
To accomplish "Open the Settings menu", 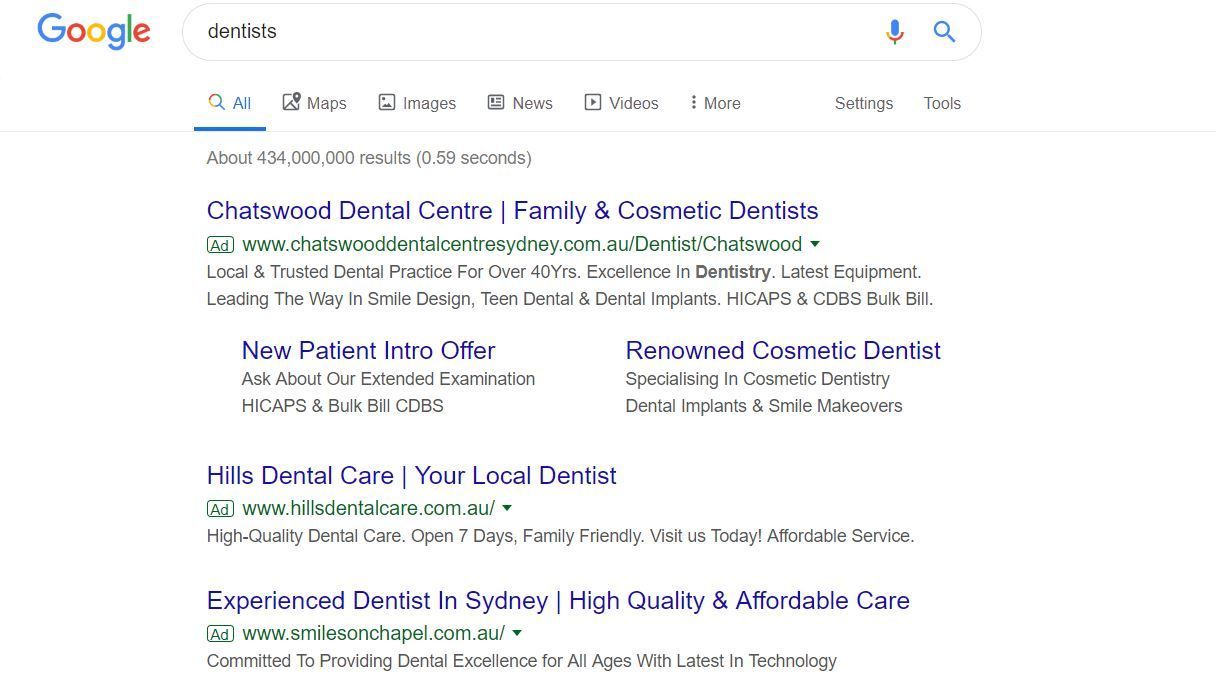I will pos(863,103).
